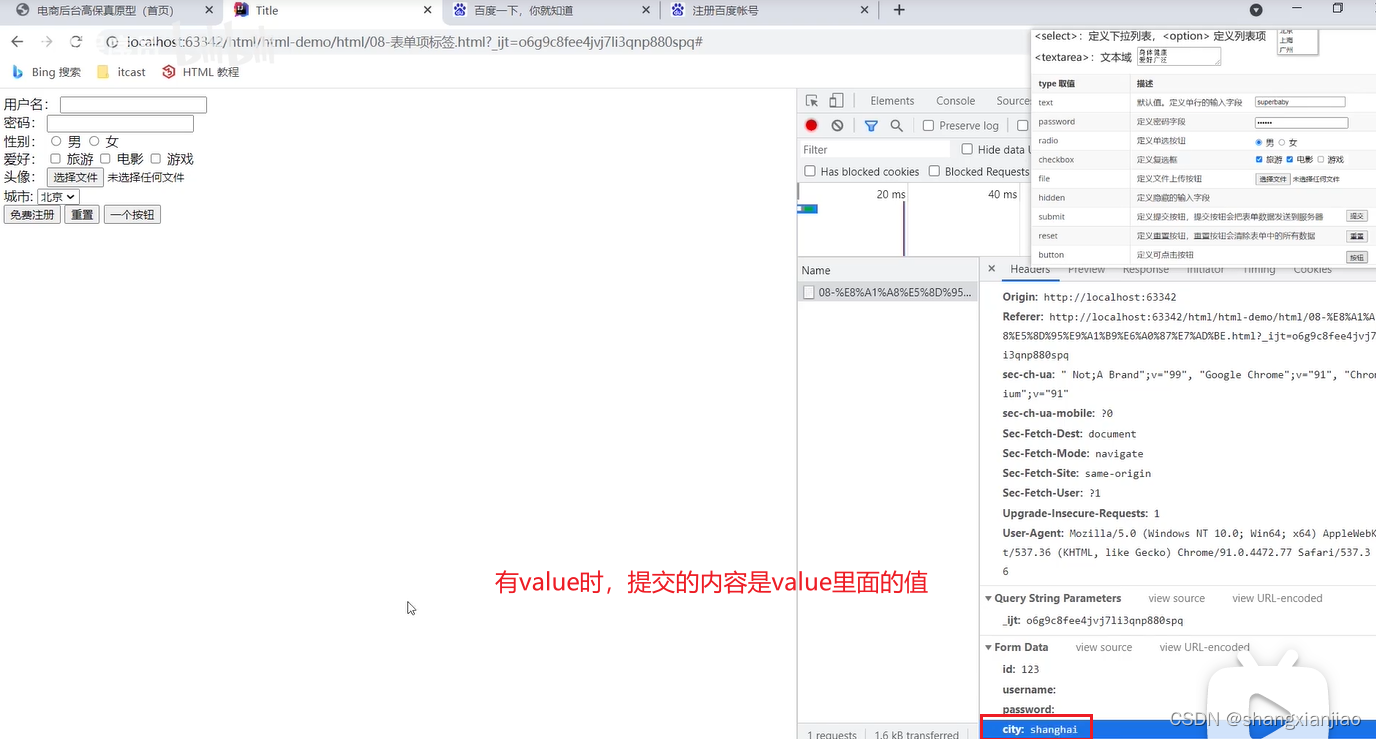Switch to 注册百度帐号 browser tab
Viewport: 1376px width, 739px height.
click(768, 10)
